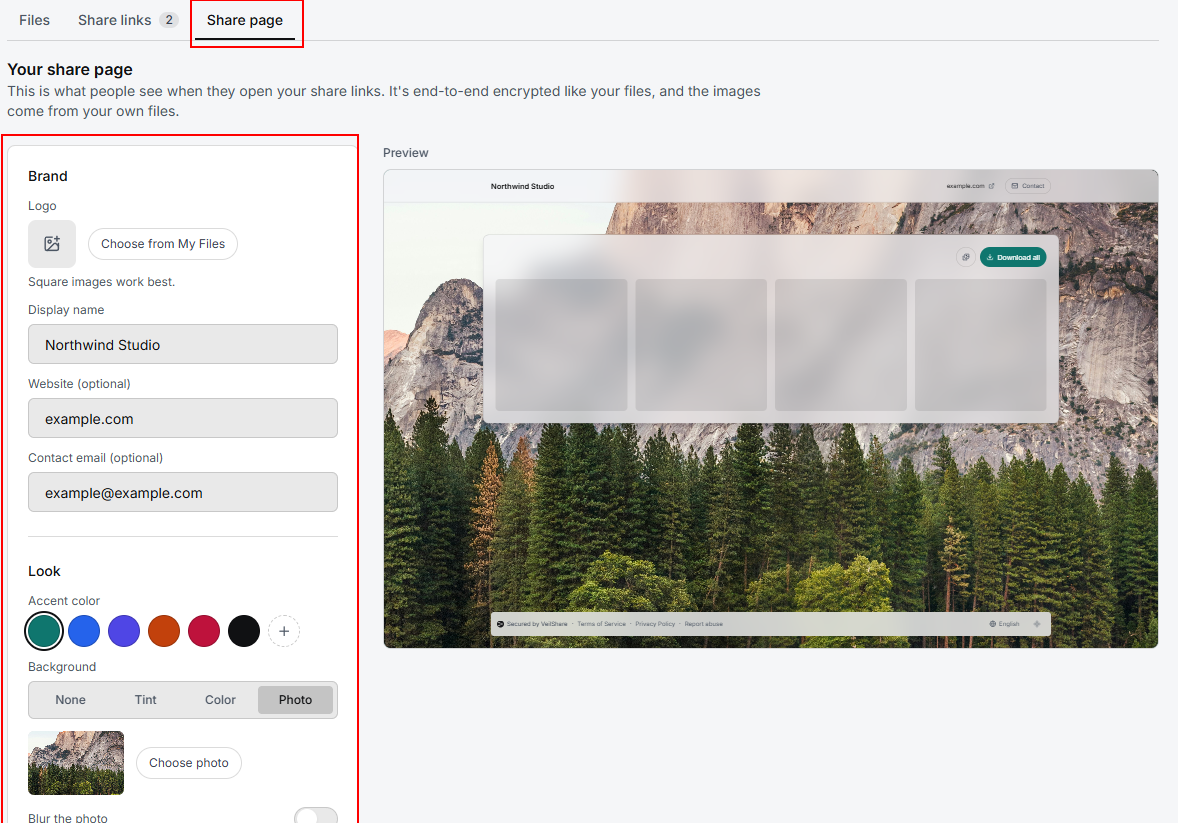Select the teal accent color
Viewport: 1178px width, 823px height.
(x=44, y=631)
